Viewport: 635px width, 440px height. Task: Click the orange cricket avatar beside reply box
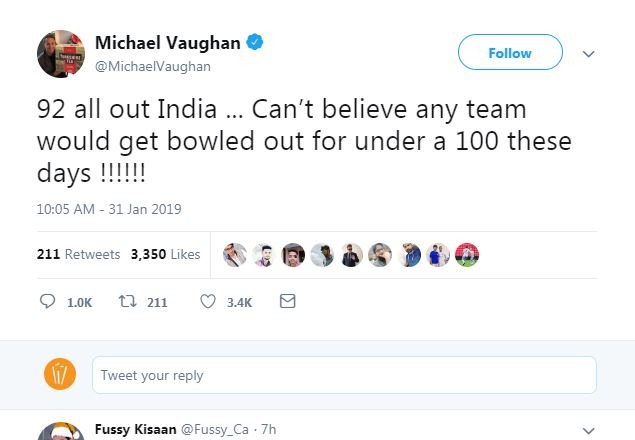[x=60, y=375]
